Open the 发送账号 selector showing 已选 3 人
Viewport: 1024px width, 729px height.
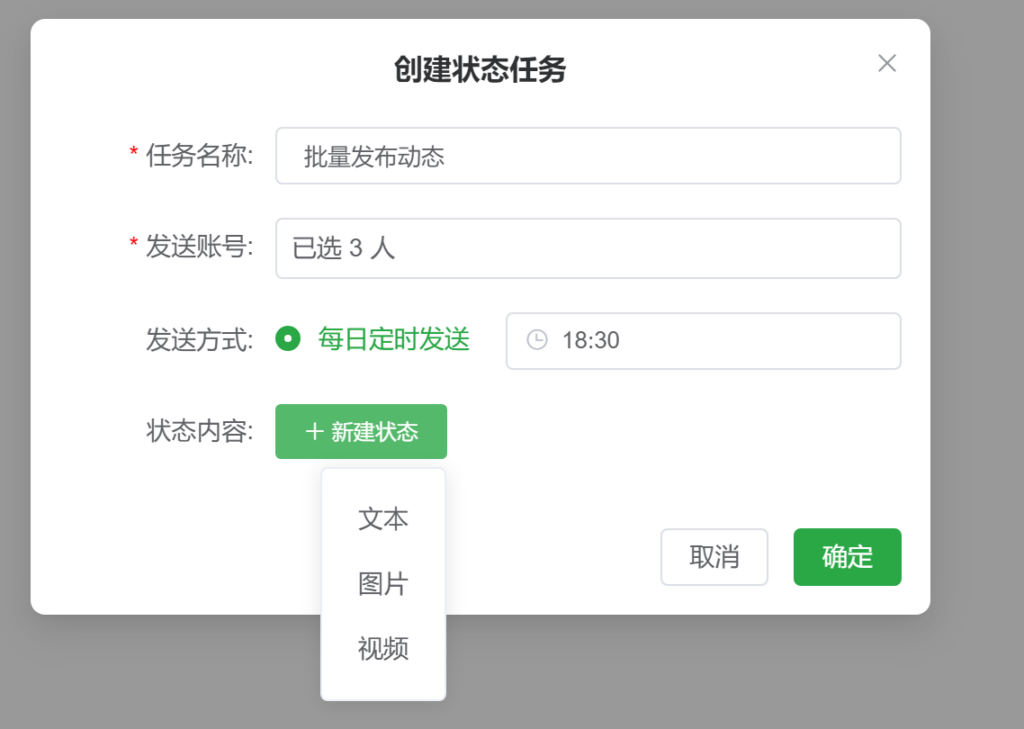[x=588, y=248]
